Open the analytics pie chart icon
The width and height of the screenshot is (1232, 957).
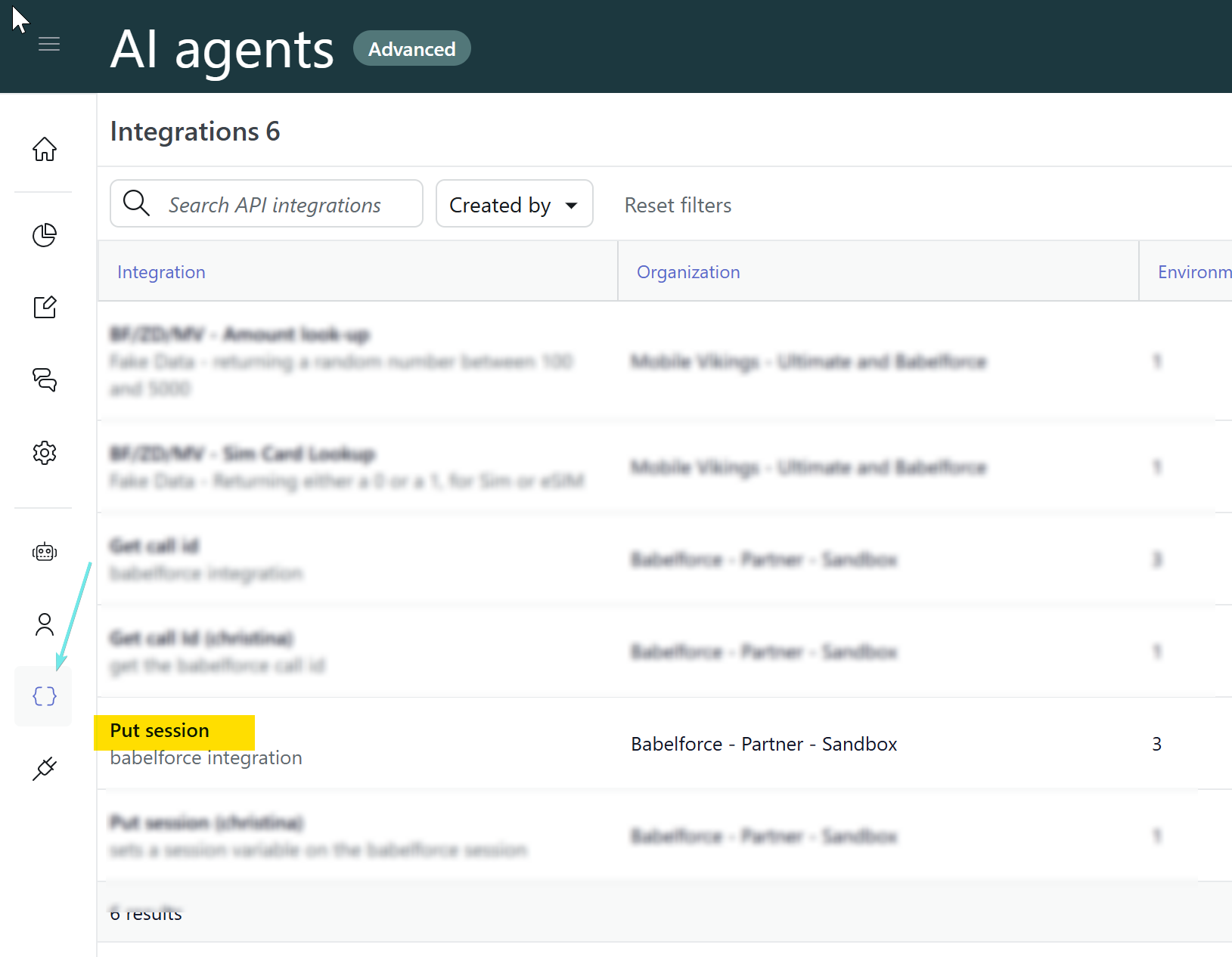(x=45, y=235)
